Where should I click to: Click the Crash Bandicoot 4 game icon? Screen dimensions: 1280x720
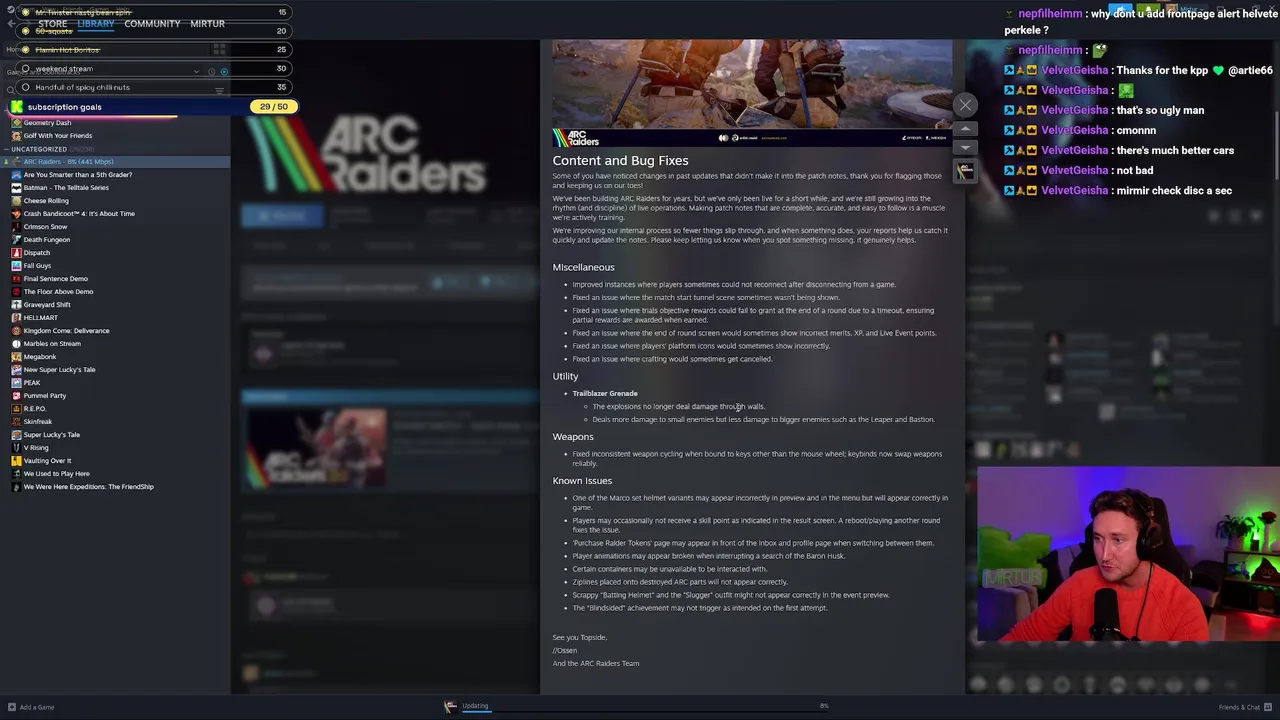16,213
